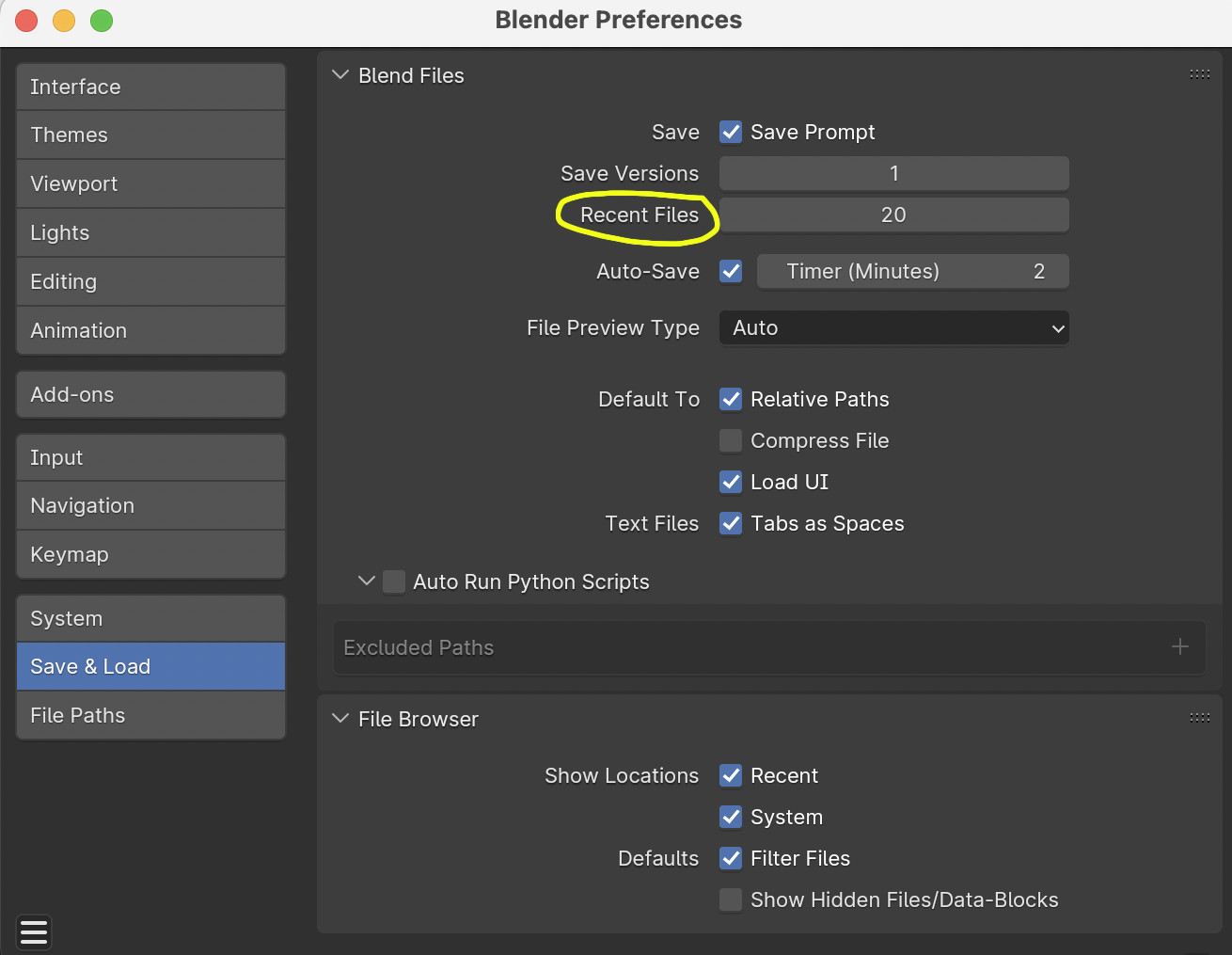Click the Default To label
This screenshot has height=955, width=1232.
coord(649,399)
